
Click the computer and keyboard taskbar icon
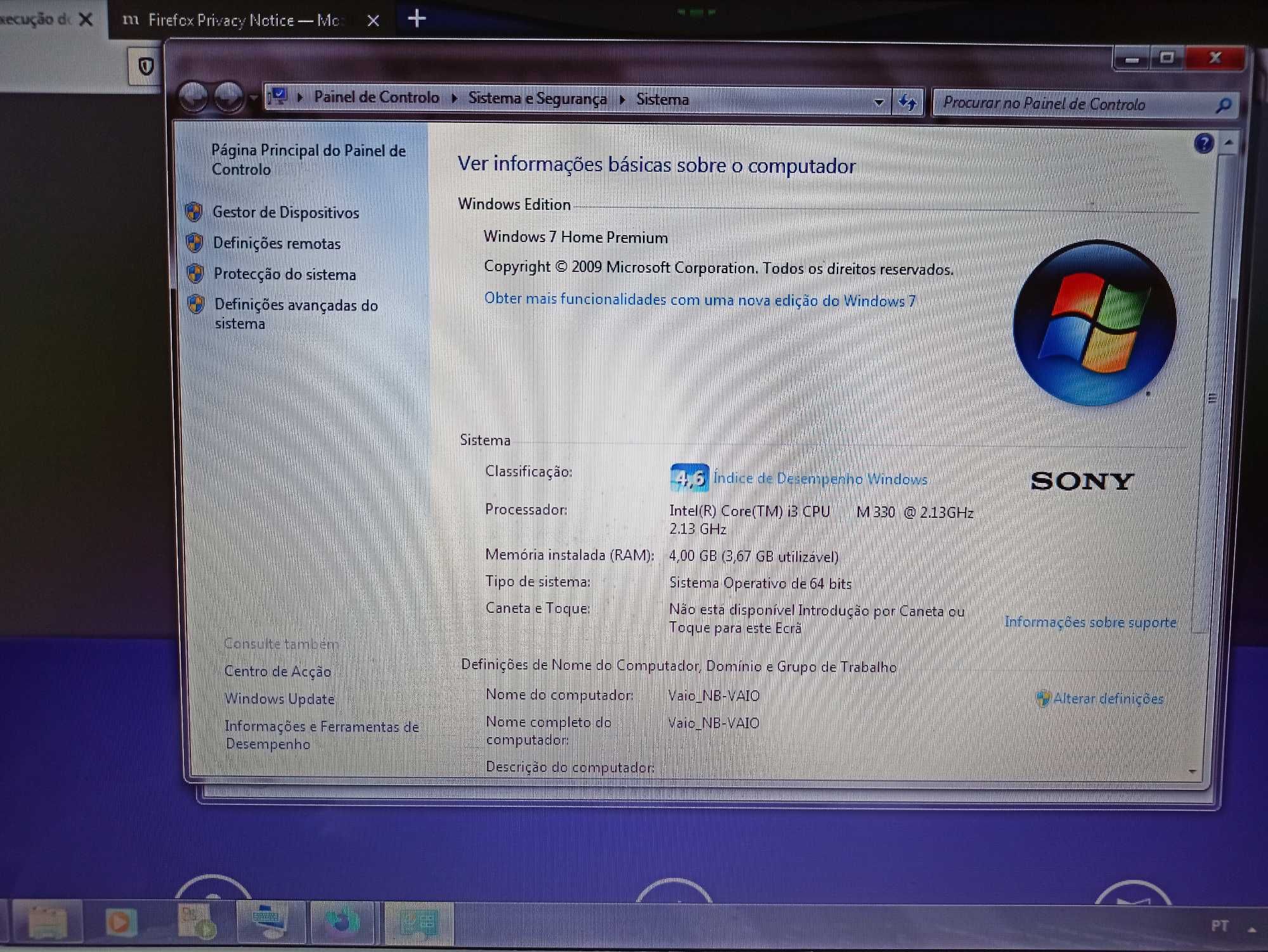point(271,922)
